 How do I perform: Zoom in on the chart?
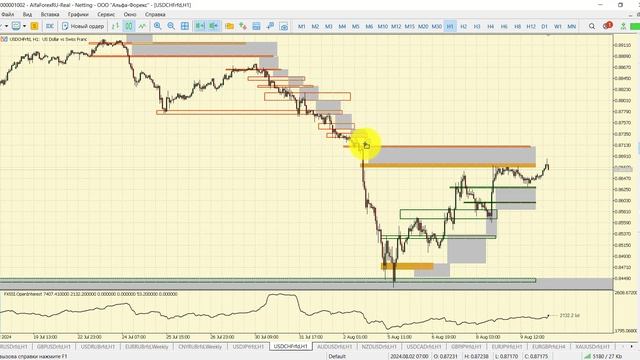(158, 26)
